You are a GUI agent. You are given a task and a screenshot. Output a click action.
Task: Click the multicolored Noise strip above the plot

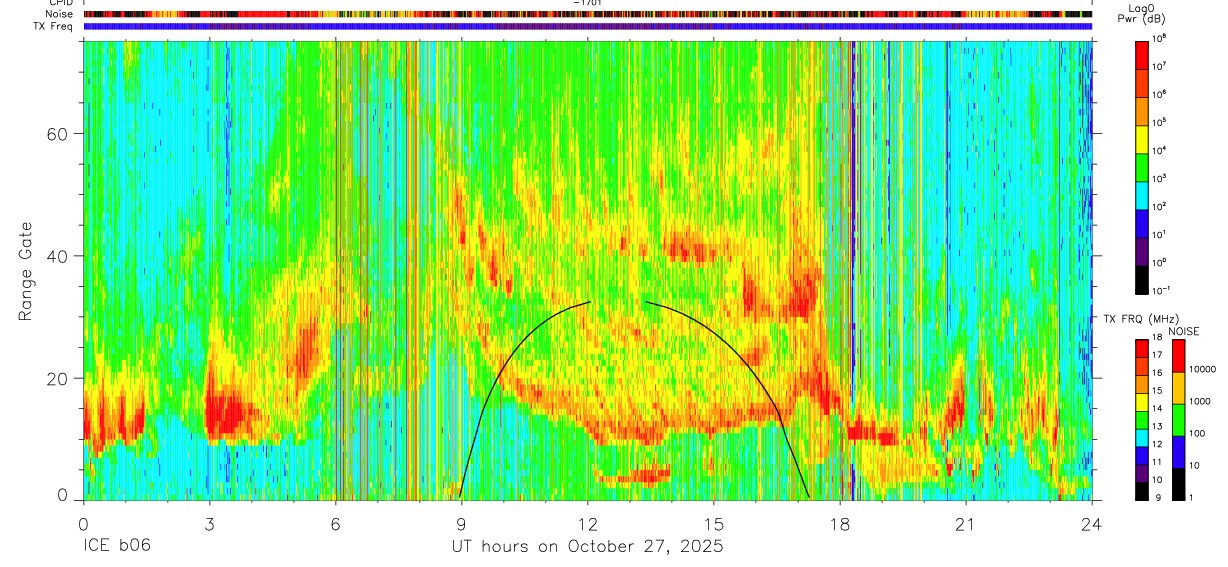click(x=587, y=14)
